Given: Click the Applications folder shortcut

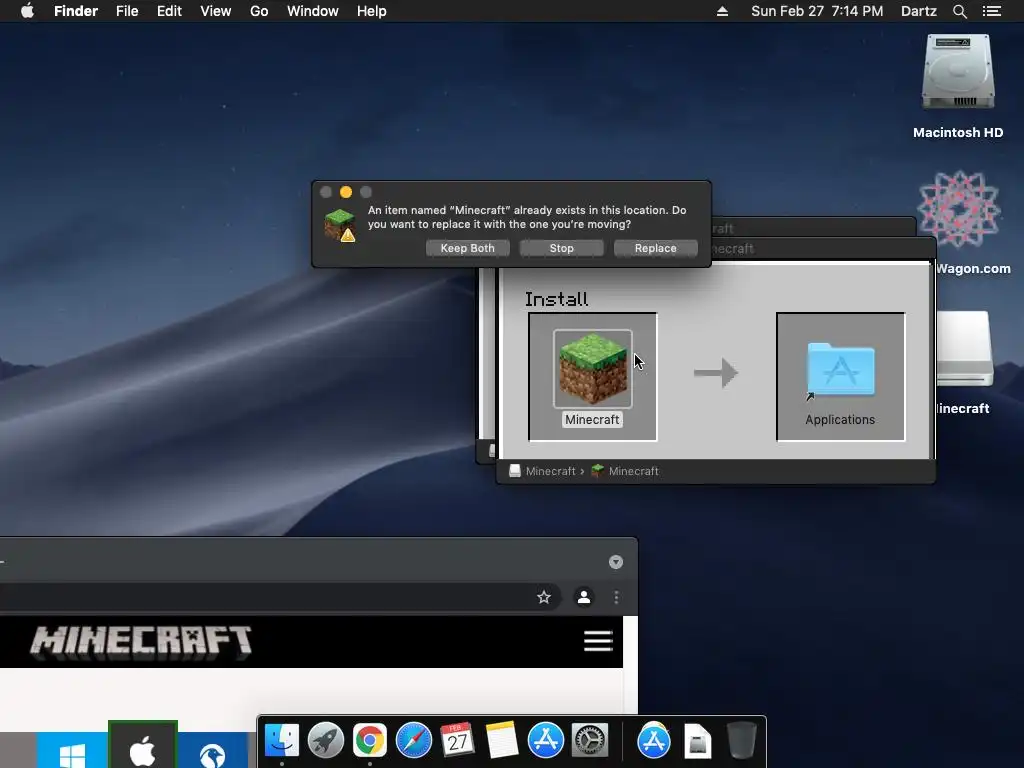Looking at the screenshot, I should (840, 370).
